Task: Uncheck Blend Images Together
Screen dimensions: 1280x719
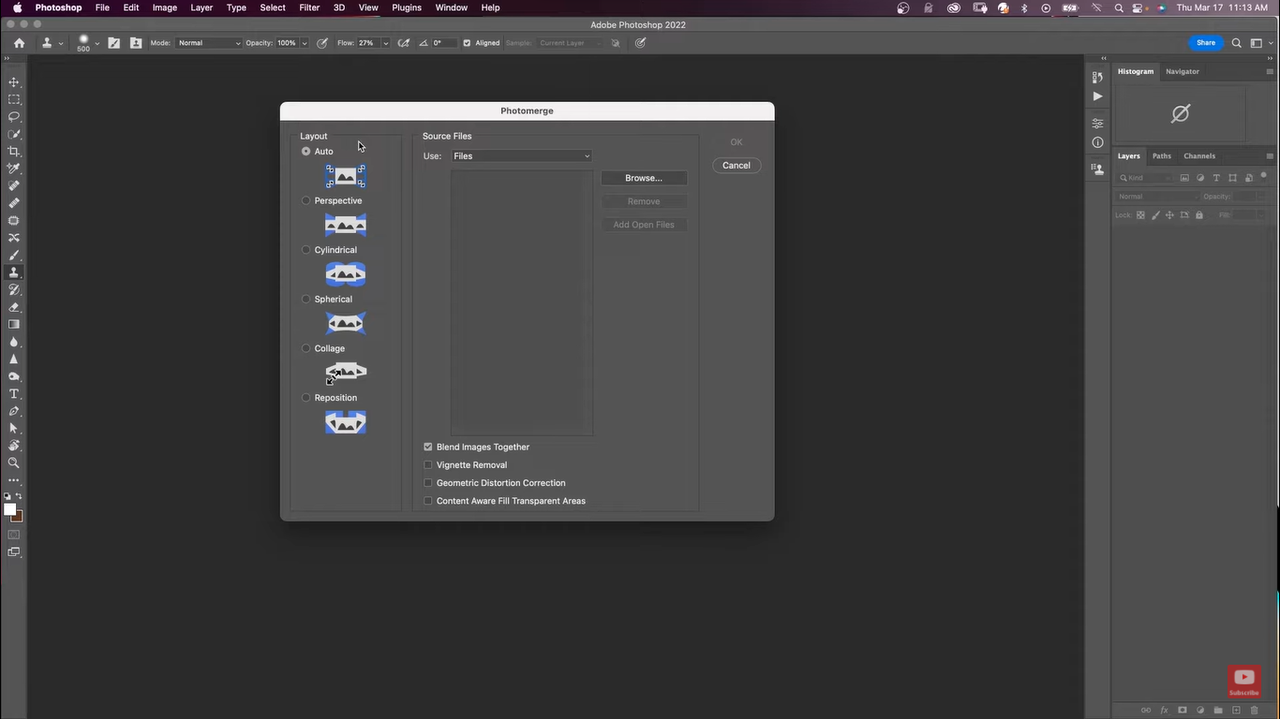Action: (x=428, y=447)
